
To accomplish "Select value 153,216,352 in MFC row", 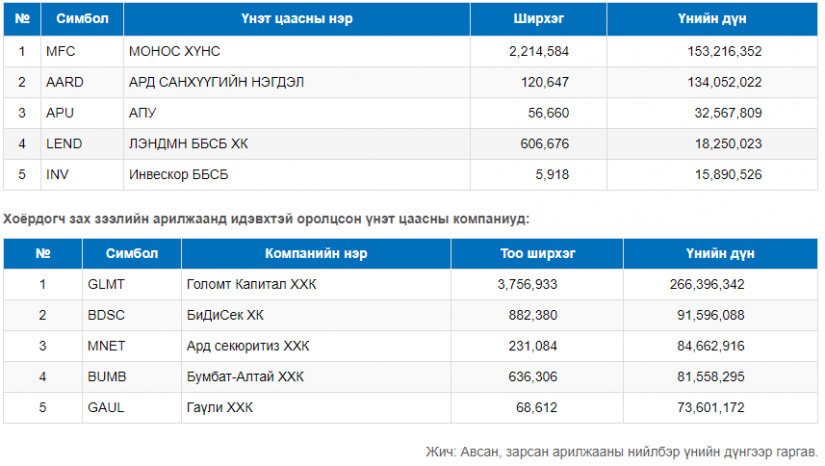I will click(x=724, y=51).
